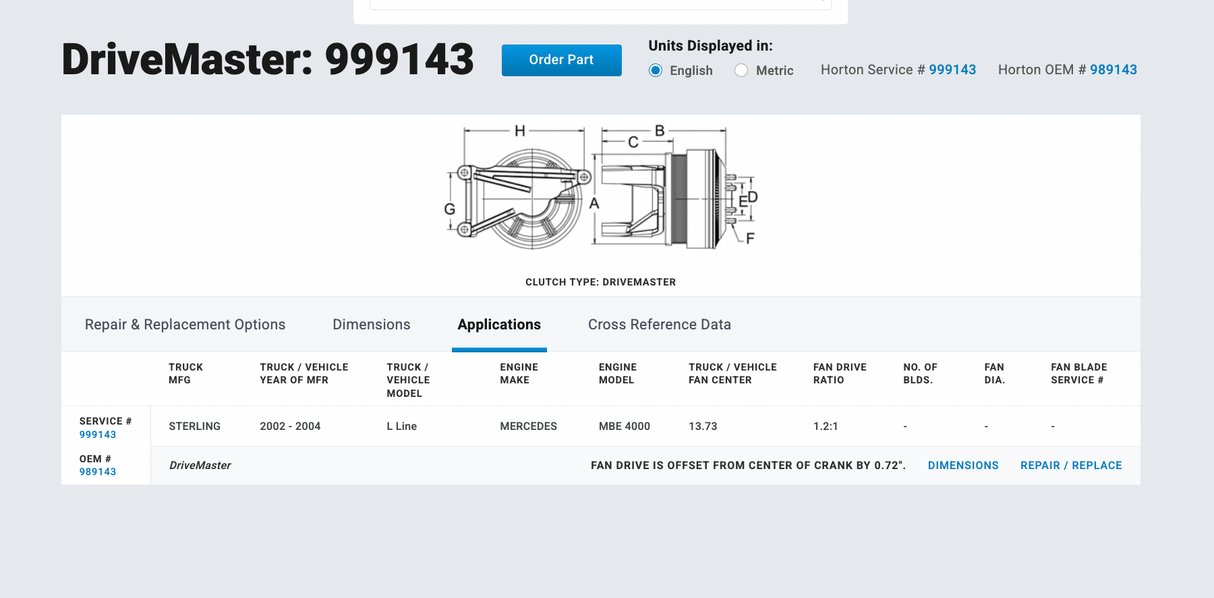Click the TRUCK / VEHICLE YEAR OF MFR header
The height and width of the screenshot is (598, 1214).
click(304, 373)
